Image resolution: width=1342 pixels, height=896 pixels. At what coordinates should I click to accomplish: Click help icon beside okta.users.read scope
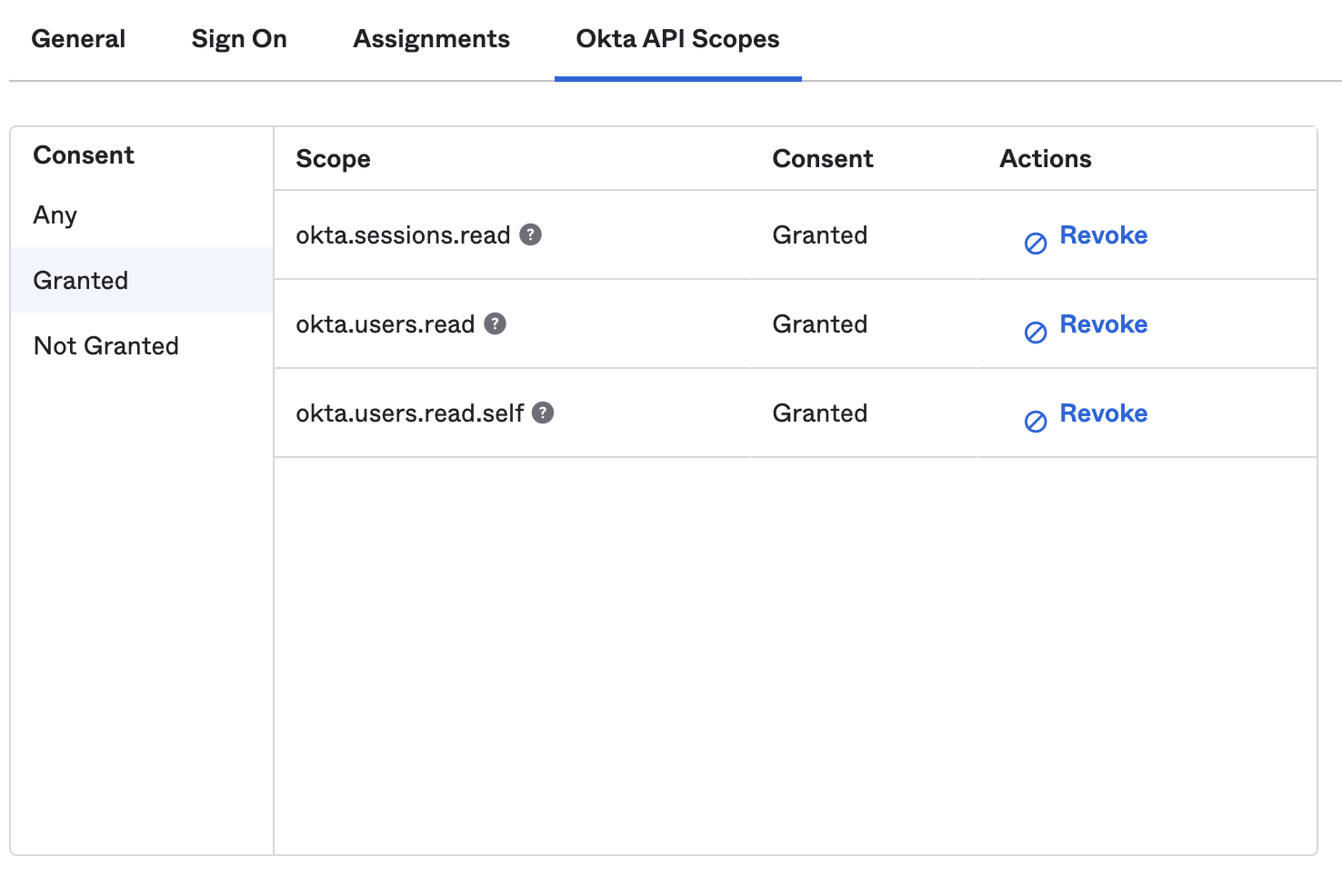pyautogui.click(x=496, y=324)
